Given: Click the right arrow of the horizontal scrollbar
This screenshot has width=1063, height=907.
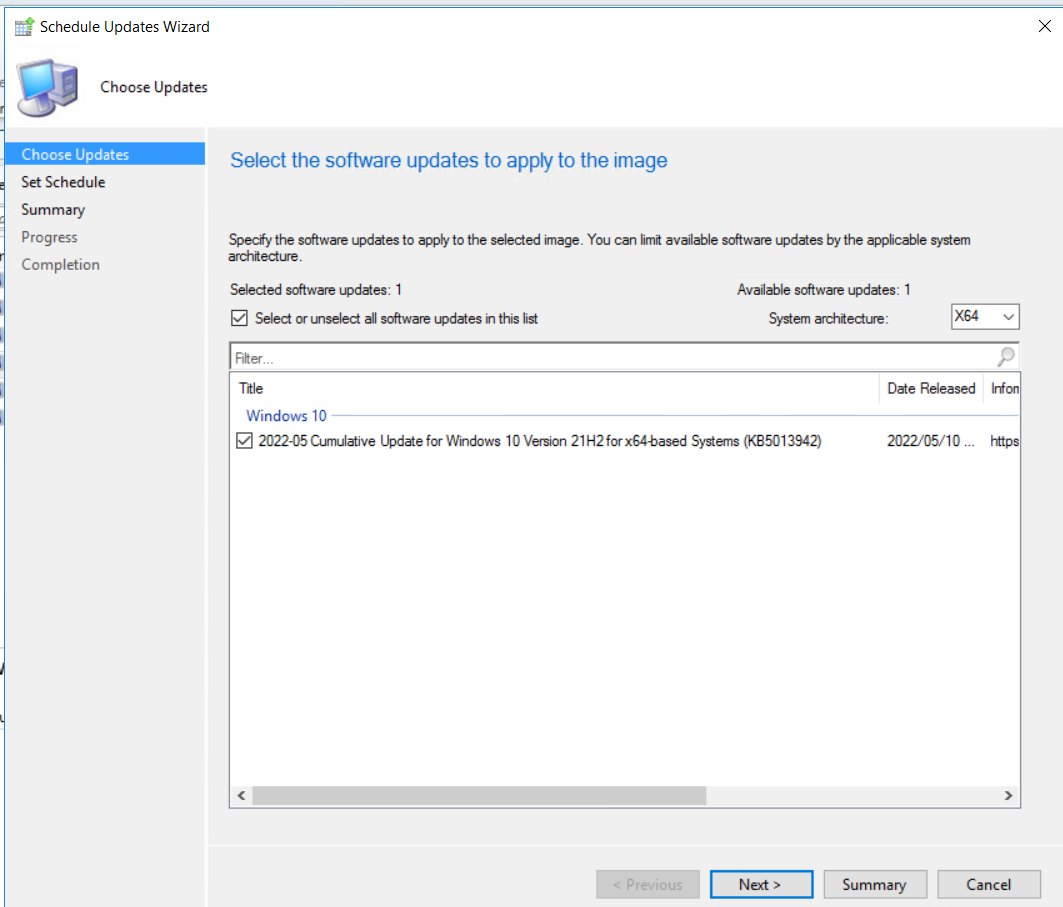Looking at the screenshot, I should pyautogui.click(x=1008, y=795).
